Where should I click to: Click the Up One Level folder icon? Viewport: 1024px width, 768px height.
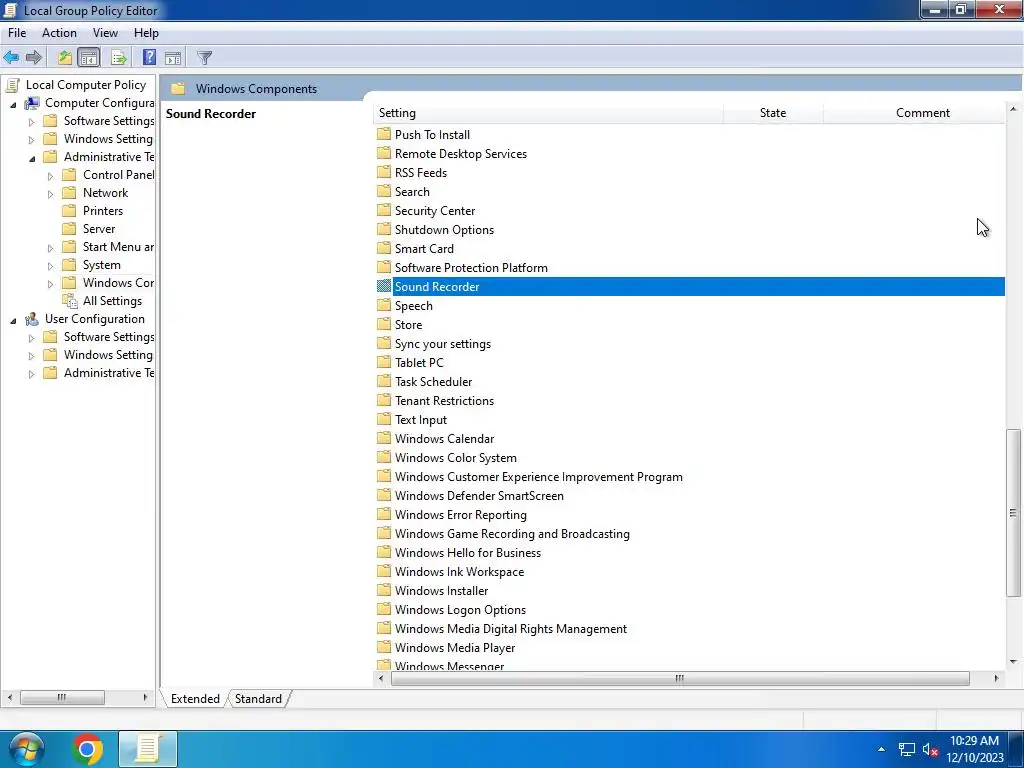pos(65,57)
